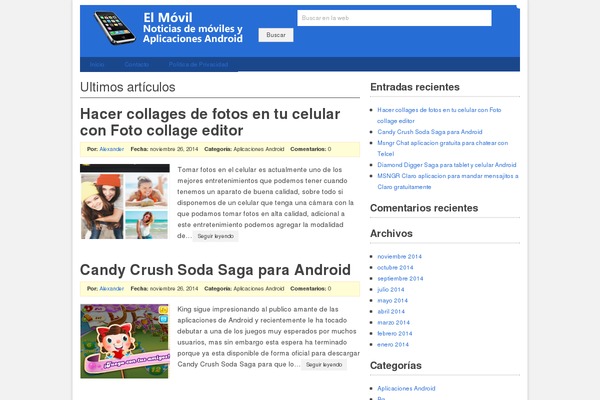Screen dimensions: 600x400
Task: Click author Alexander on the Foto collage article
Action: [x=112, y=149]
